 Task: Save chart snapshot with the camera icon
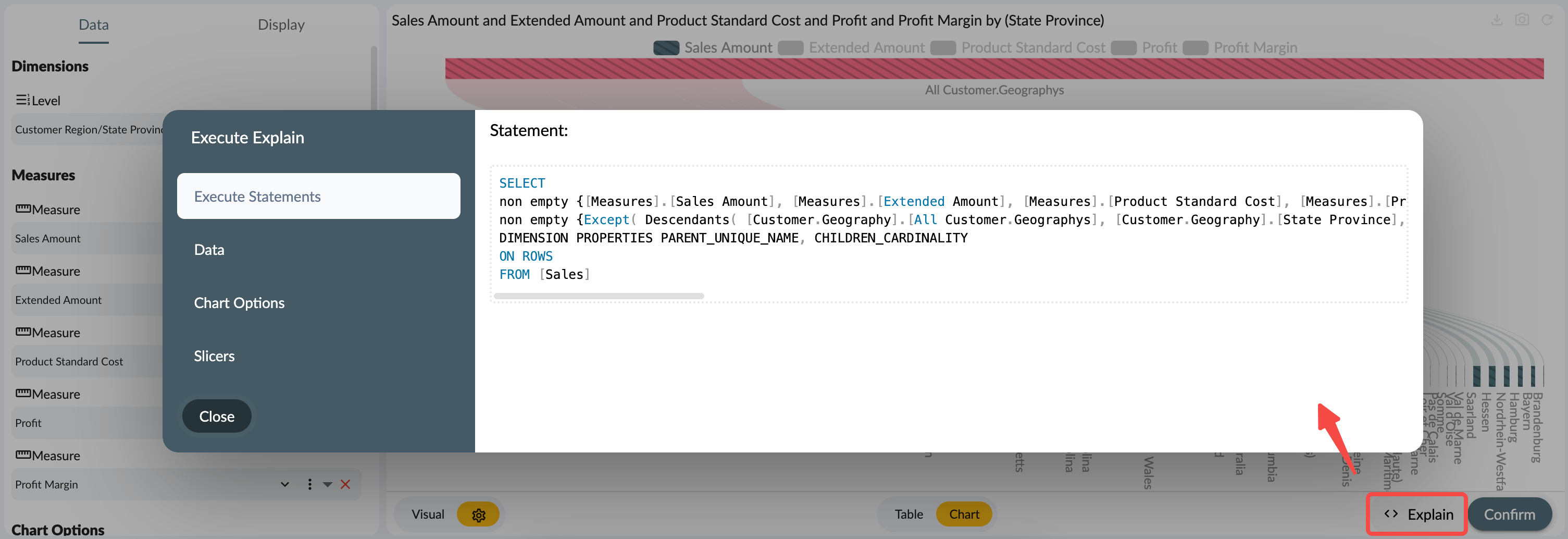click(x=1522, y=20)
